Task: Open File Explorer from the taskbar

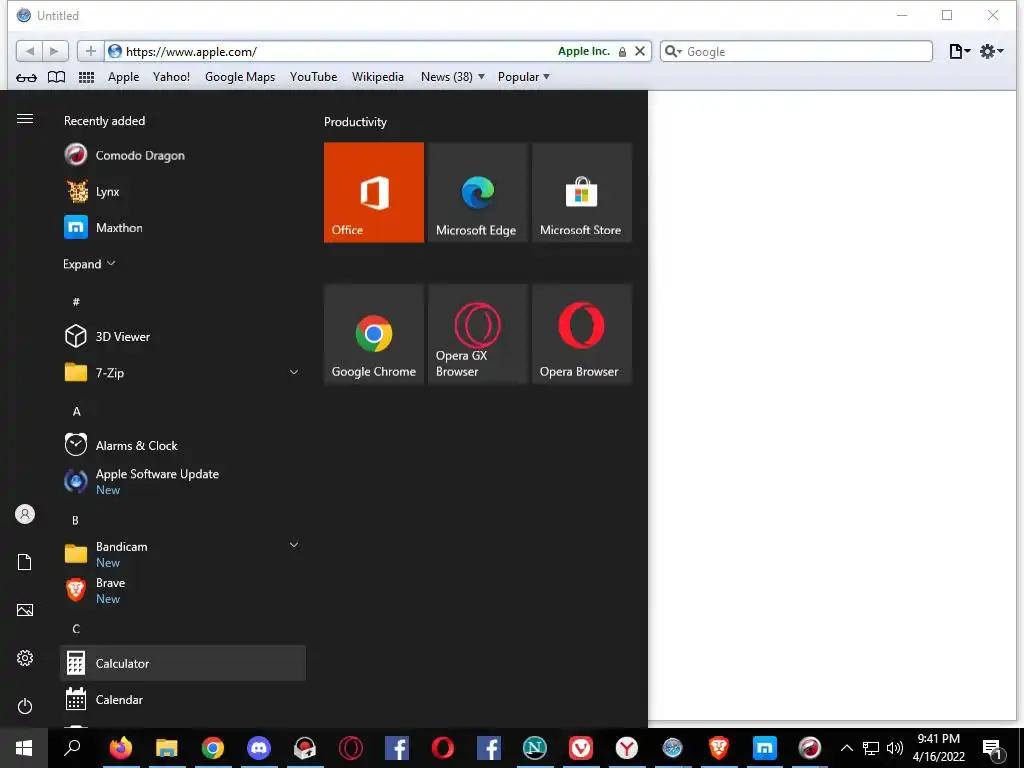Action: click(167, 748)
